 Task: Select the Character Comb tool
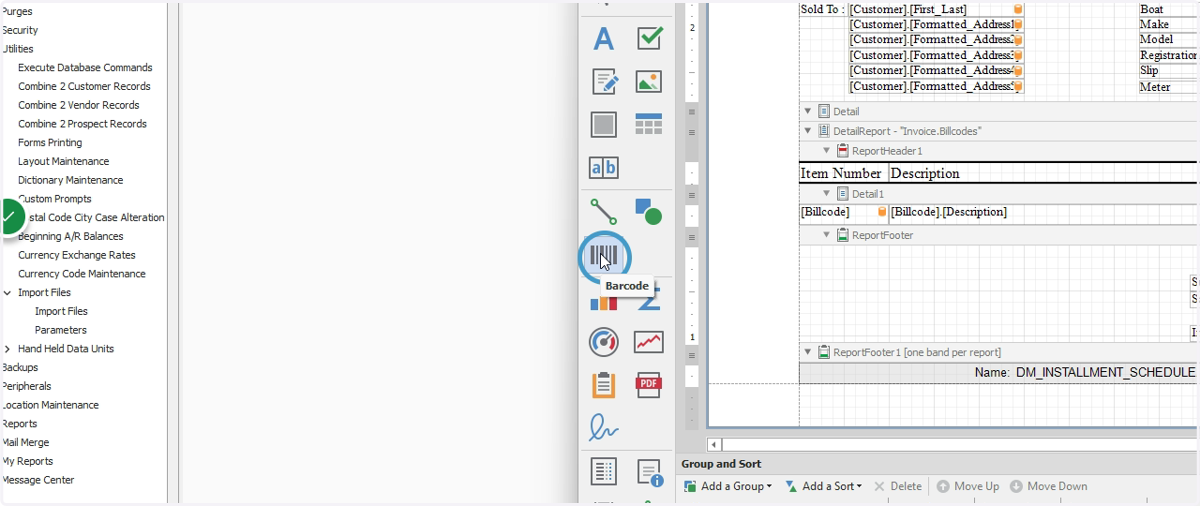point(603,168)
